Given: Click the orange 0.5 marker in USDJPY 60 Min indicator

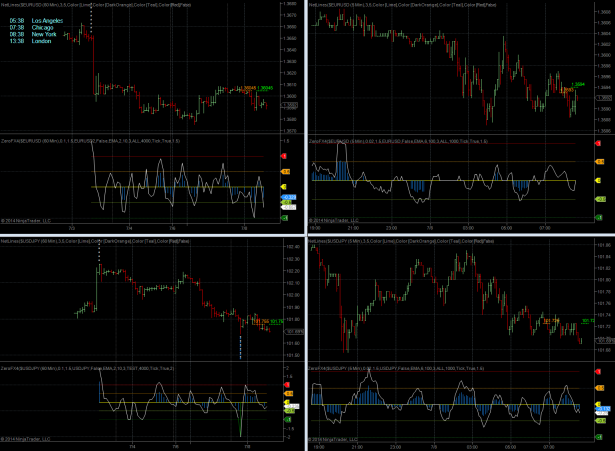Looking at the screenshot, I should (288, 393).
